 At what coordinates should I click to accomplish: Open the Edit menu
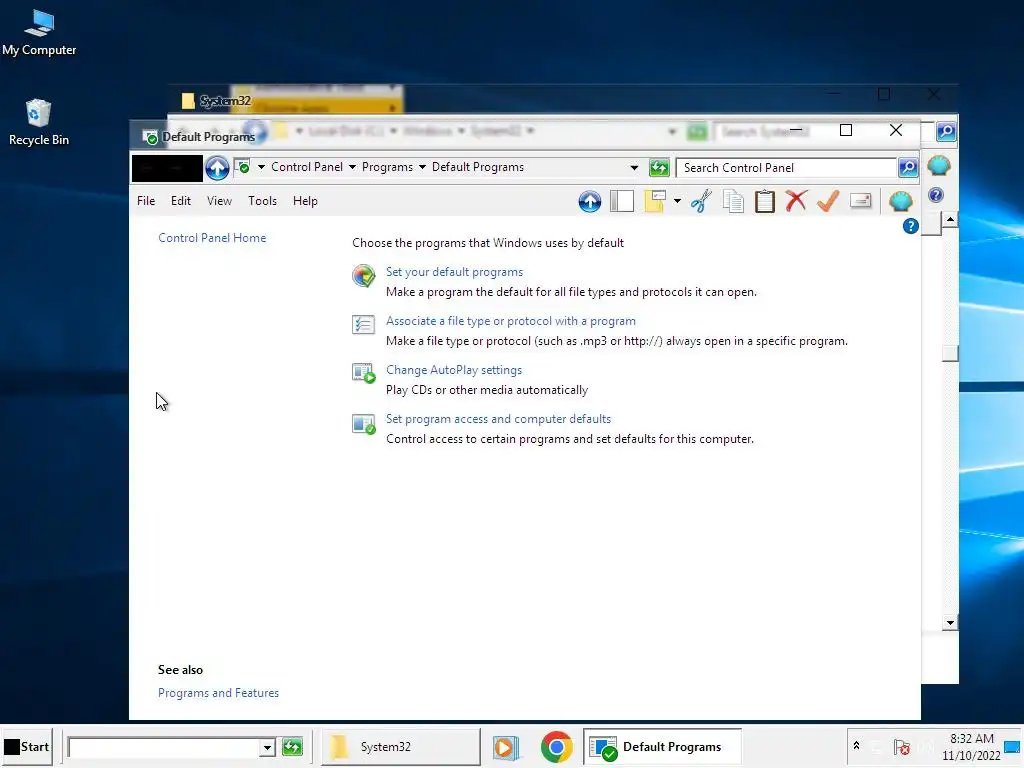tap(181, 201)
